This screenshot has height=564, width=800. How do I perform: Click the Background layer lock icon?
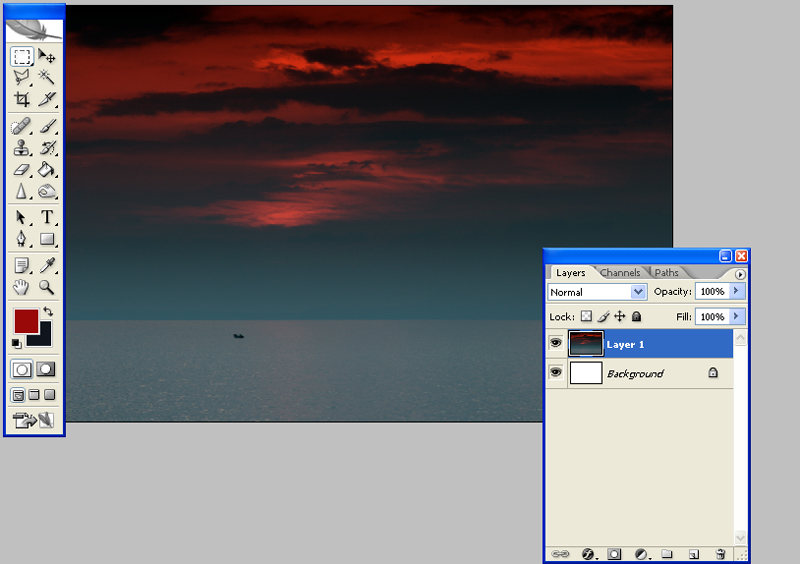point(713,373)
